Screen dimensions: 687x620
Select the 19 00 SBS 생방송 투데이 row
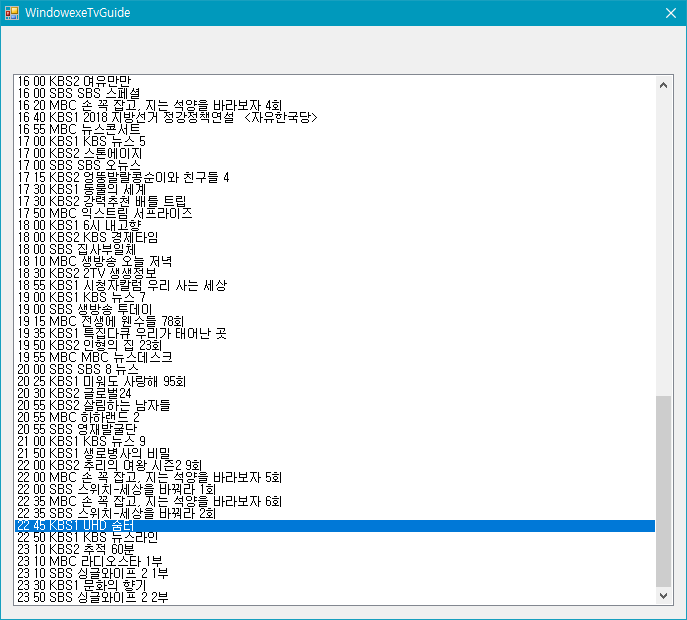(x=335, y=309)
